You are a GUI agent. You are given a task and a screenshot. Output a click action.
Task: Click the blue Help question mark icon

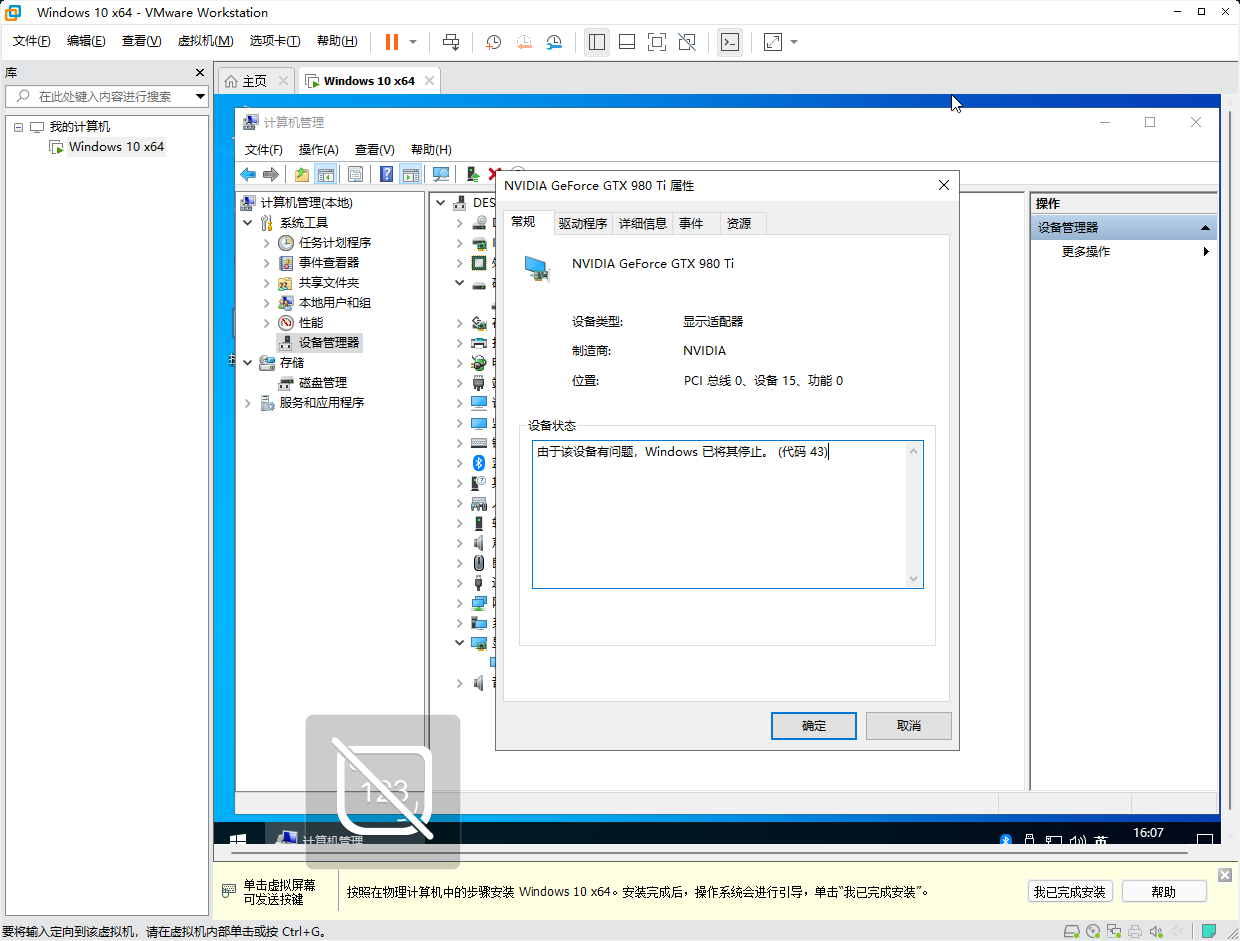(x=386, y=174)
